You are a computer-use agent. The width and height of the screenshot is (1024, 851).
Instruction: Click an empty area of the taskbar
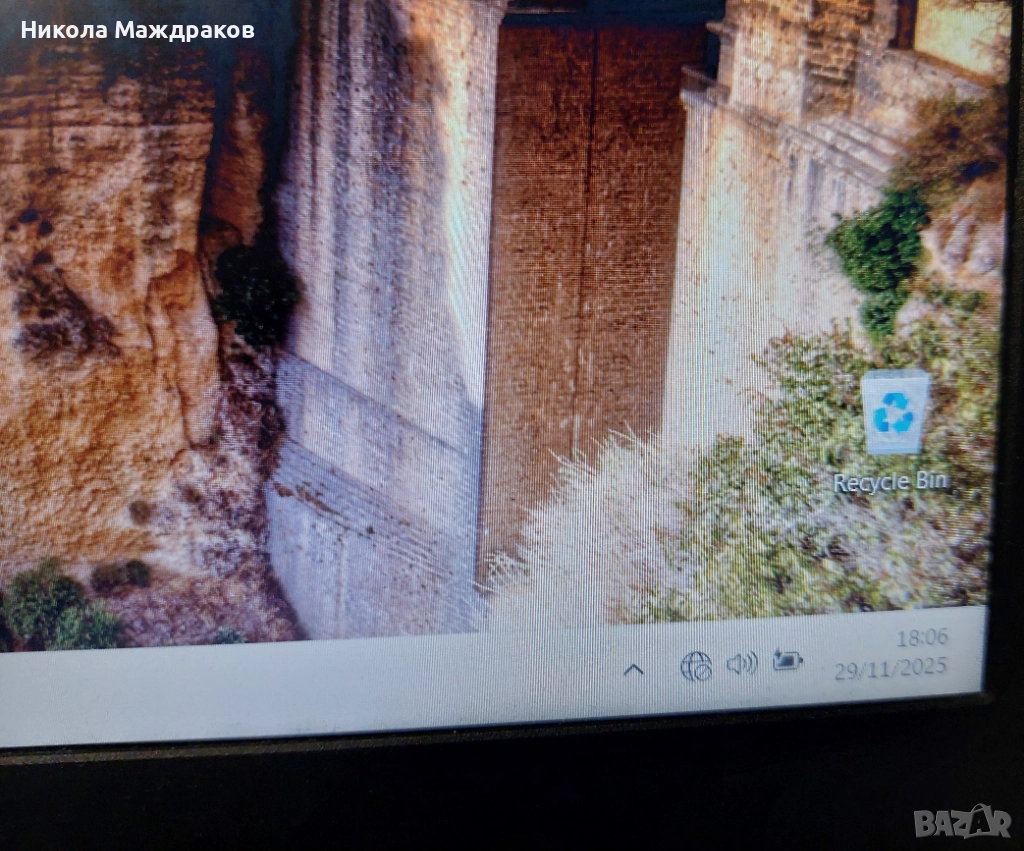300,690
